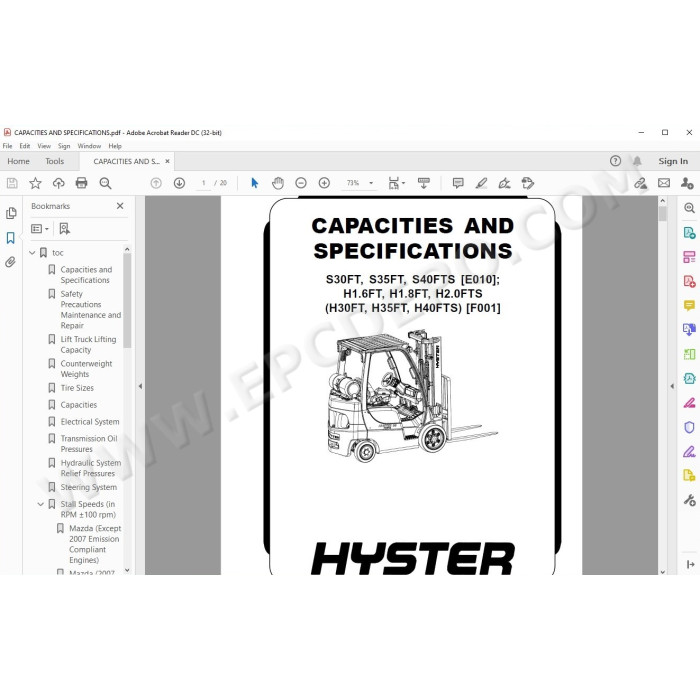Open the bookmark options list dropdown

point(40,229)
